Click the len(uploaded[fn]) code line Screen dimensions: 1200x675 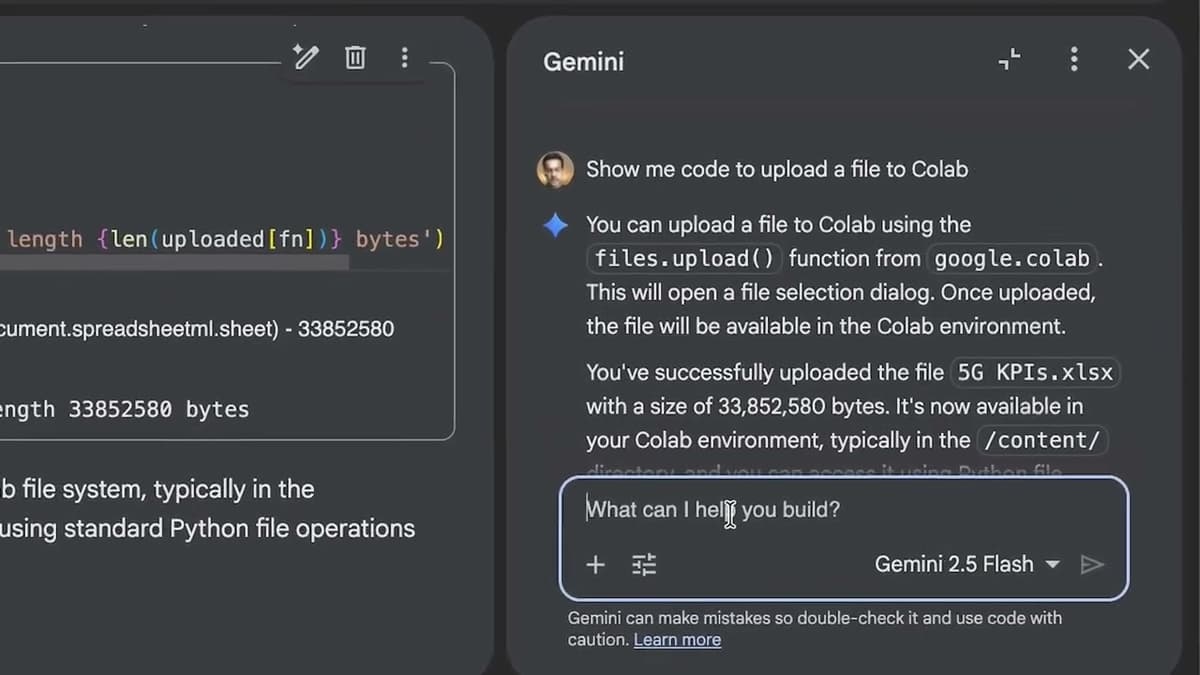point(222,240)
